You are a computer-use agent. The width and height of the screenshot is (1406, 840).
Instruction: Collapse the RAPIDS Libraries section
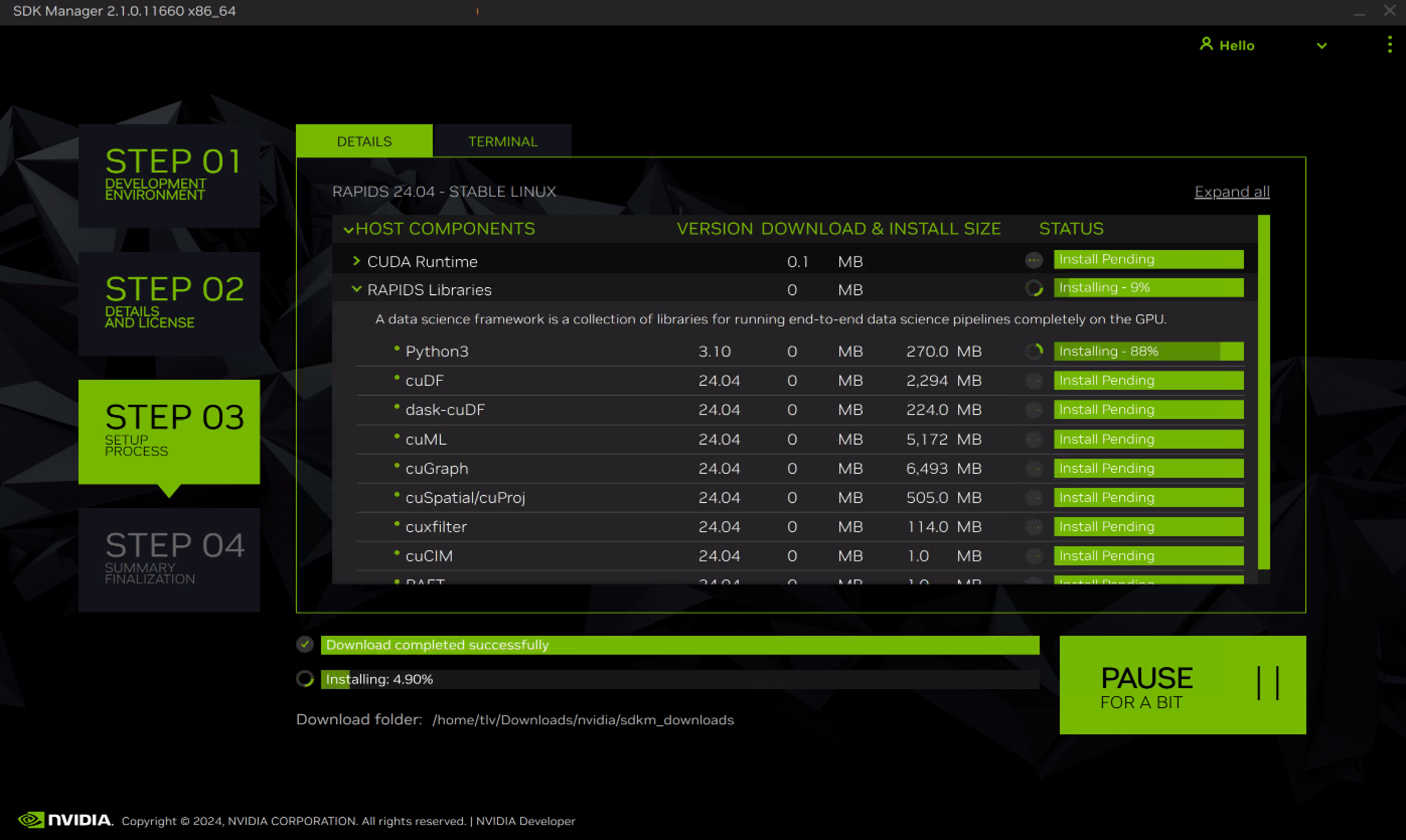point(356,289)
